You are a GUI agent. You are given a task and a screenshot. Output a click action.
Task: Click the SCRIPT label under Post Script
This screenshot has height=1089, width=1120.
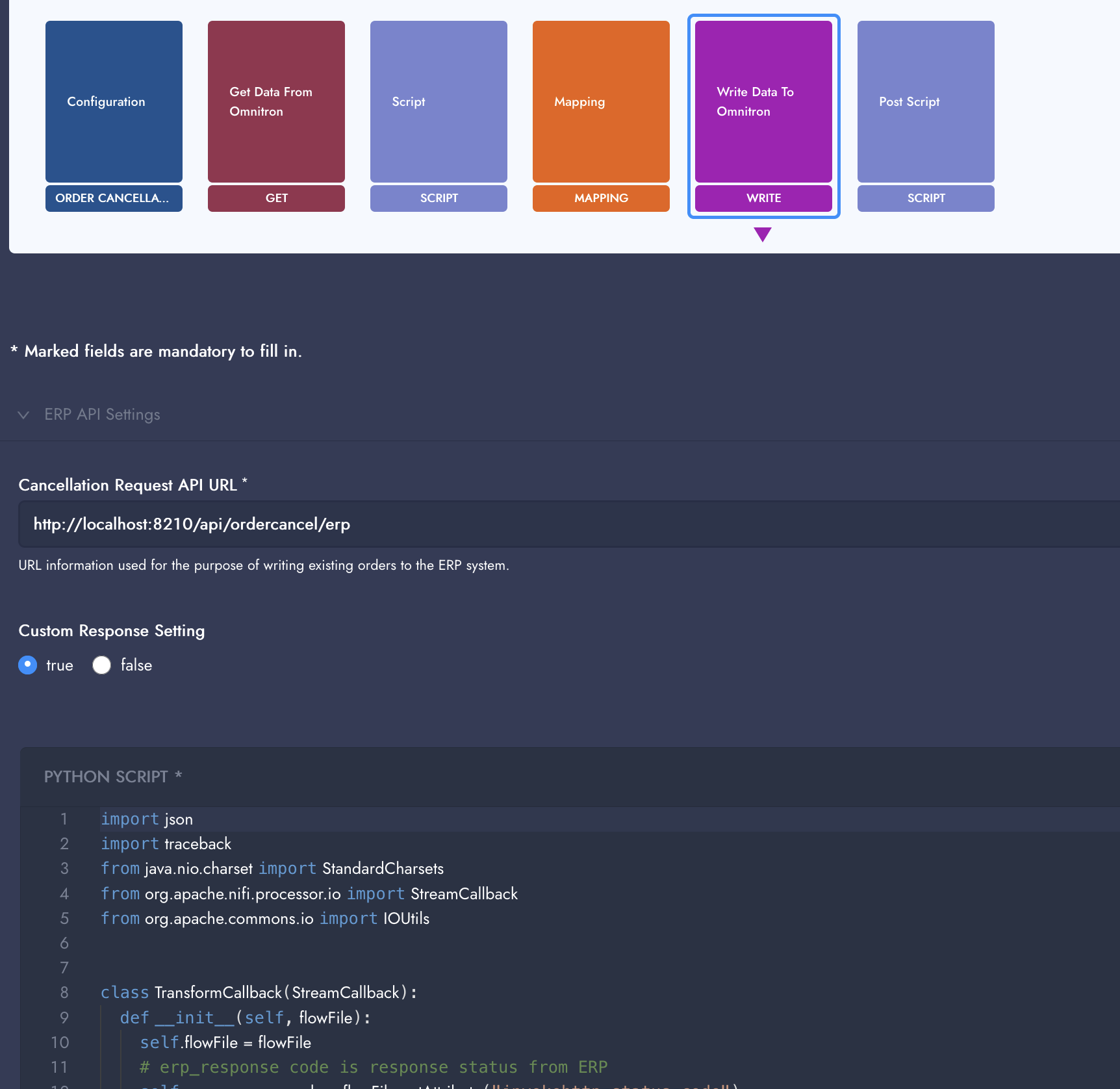pos(926,198)
